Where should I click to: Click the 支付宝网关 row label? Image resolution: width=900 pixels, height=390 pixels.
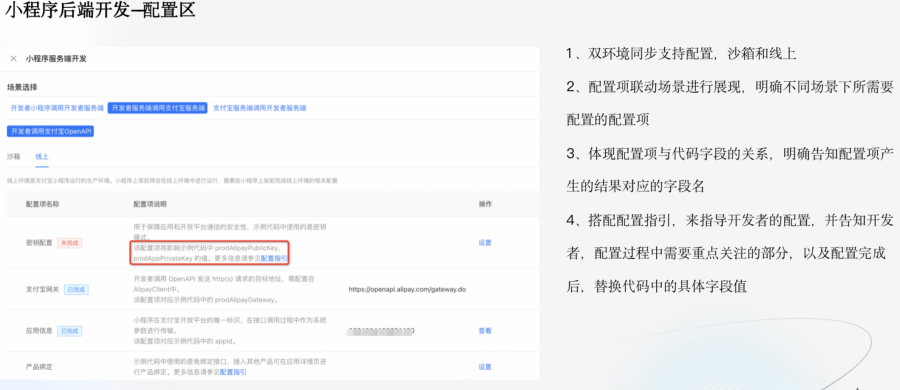(x=42, y=289)
